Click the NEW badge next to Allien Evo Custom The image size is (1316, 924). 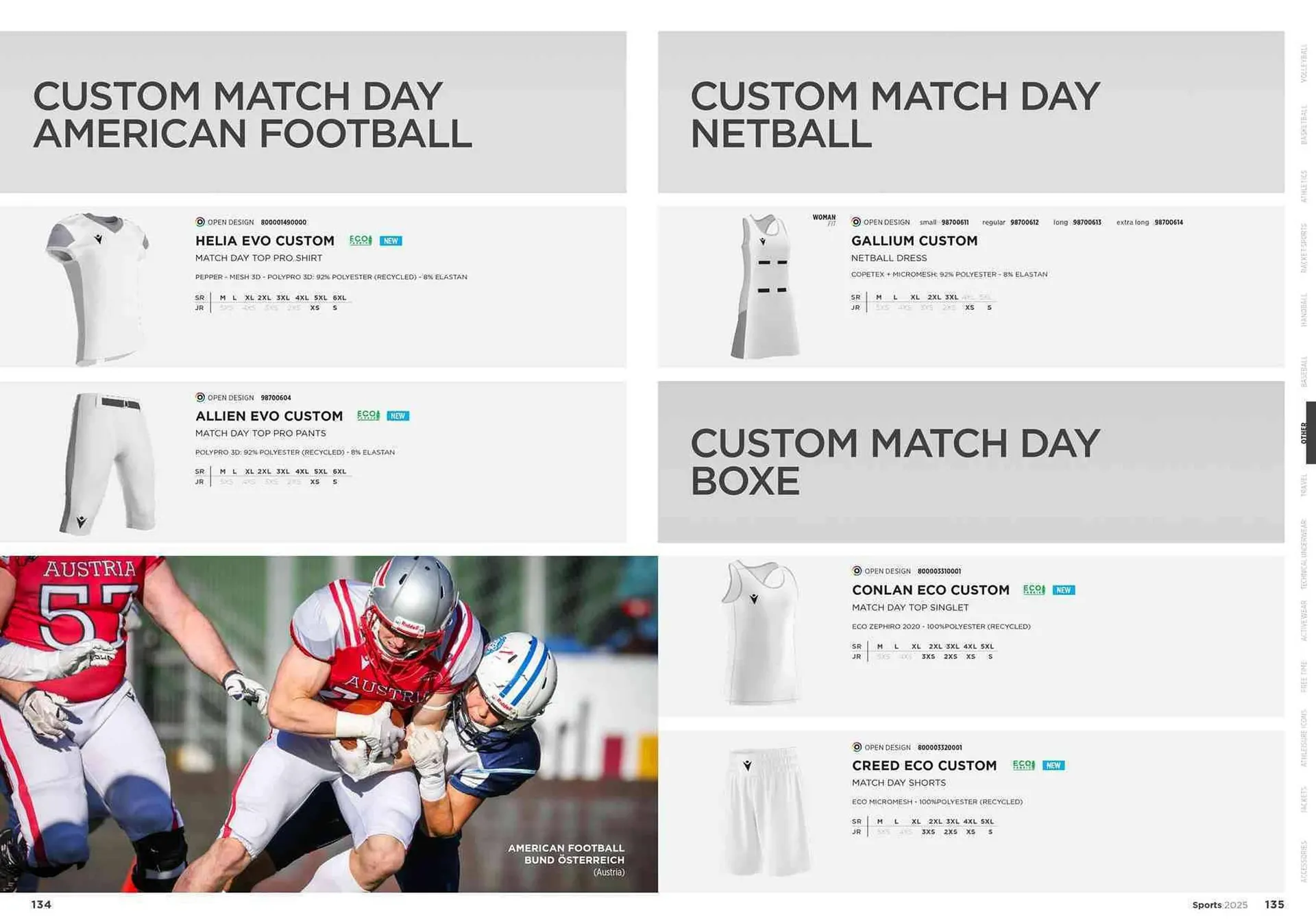(398, 416)
